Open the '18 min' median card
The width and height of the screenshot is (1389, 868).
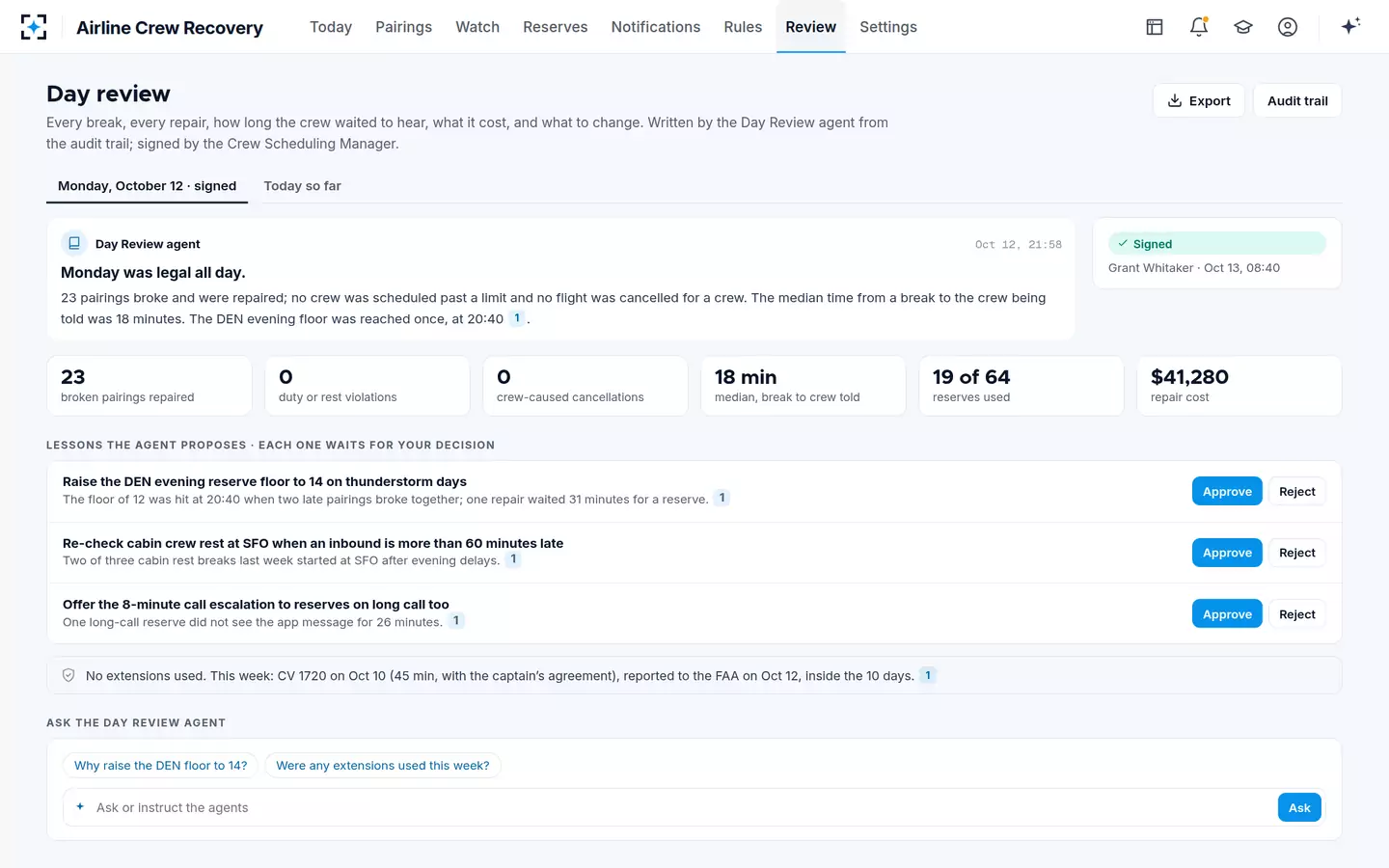[803, 386]
